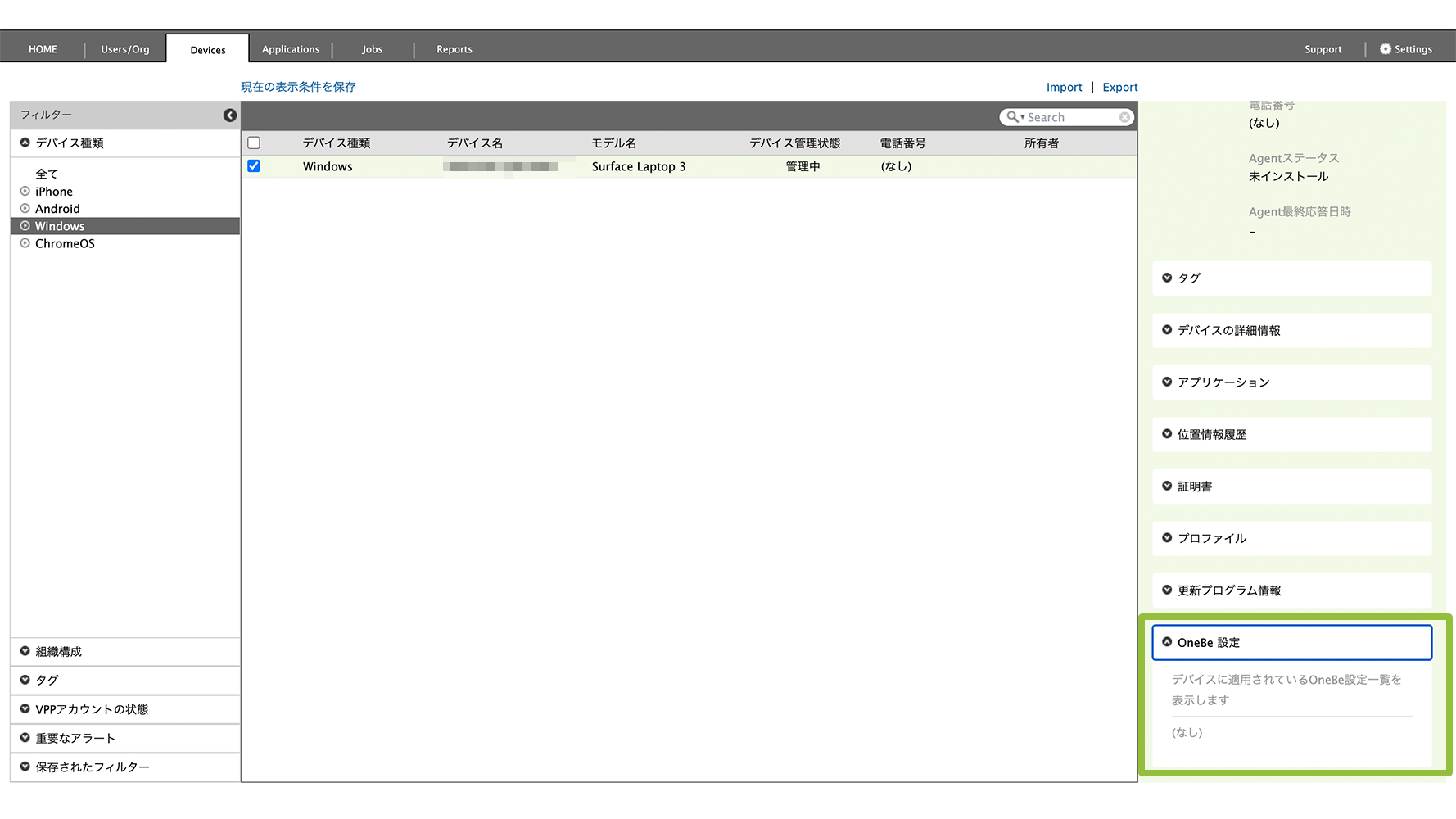Collapse the OneBe 設定 section
The image size is (1456, 819).
pos(1292,643)
